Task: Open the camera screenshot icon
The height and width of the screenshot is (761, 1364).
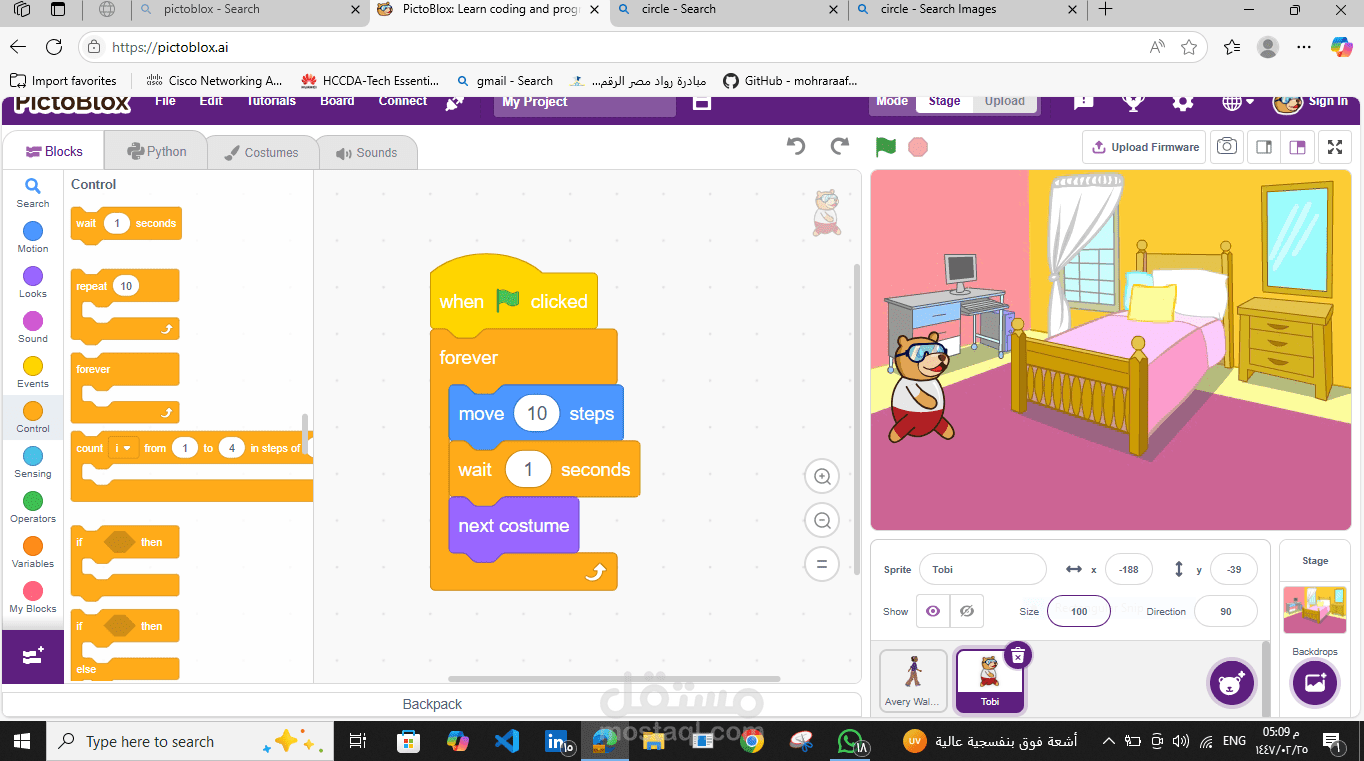Action: [1227, 147]
